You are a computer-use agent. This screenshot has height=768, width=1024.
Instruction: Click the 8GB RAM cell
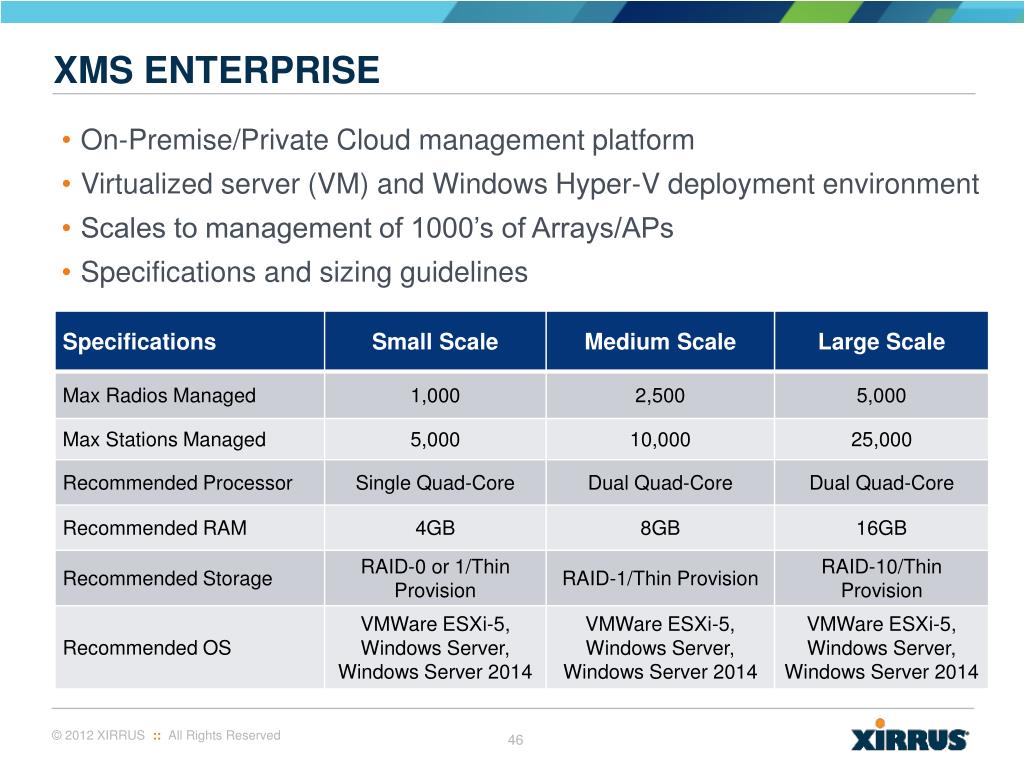(x=660, y=528)
